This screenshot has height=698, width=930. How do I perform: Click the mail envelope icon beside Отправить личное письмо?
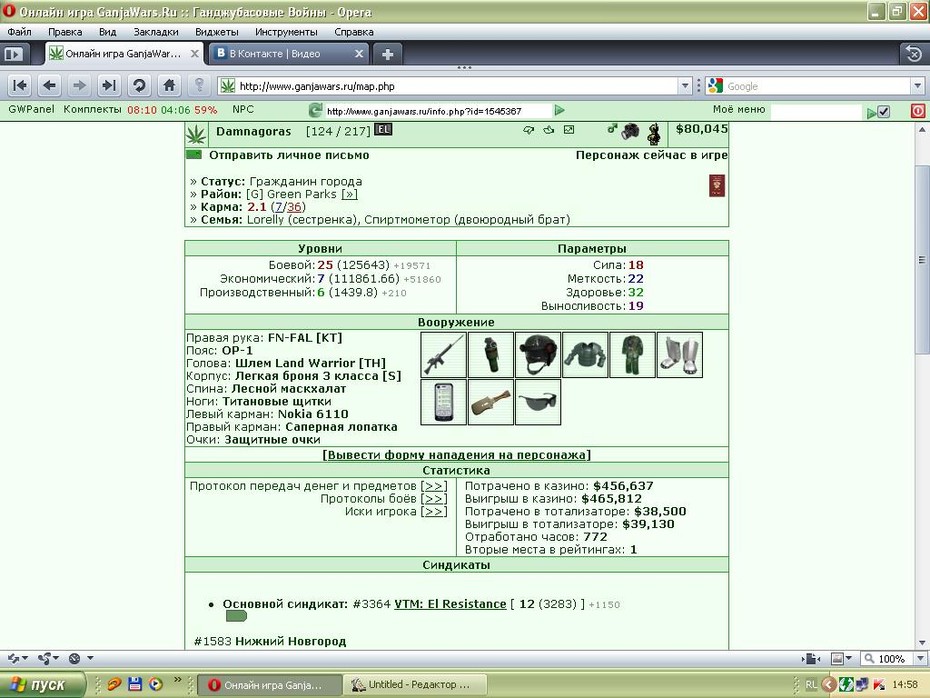(x=194, y=155)
